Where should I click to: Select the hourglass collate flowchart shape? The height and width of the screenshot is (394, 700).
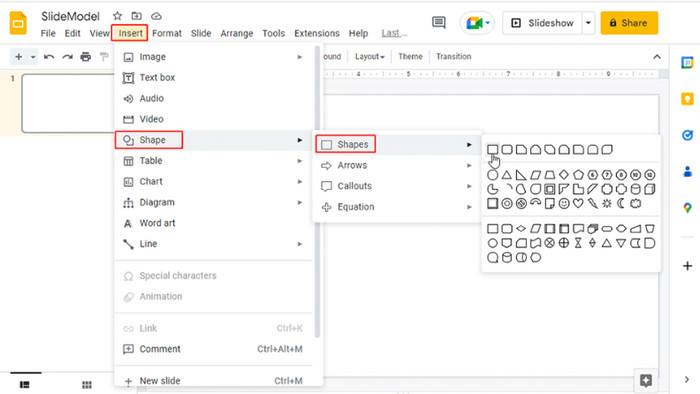[579, 243]
